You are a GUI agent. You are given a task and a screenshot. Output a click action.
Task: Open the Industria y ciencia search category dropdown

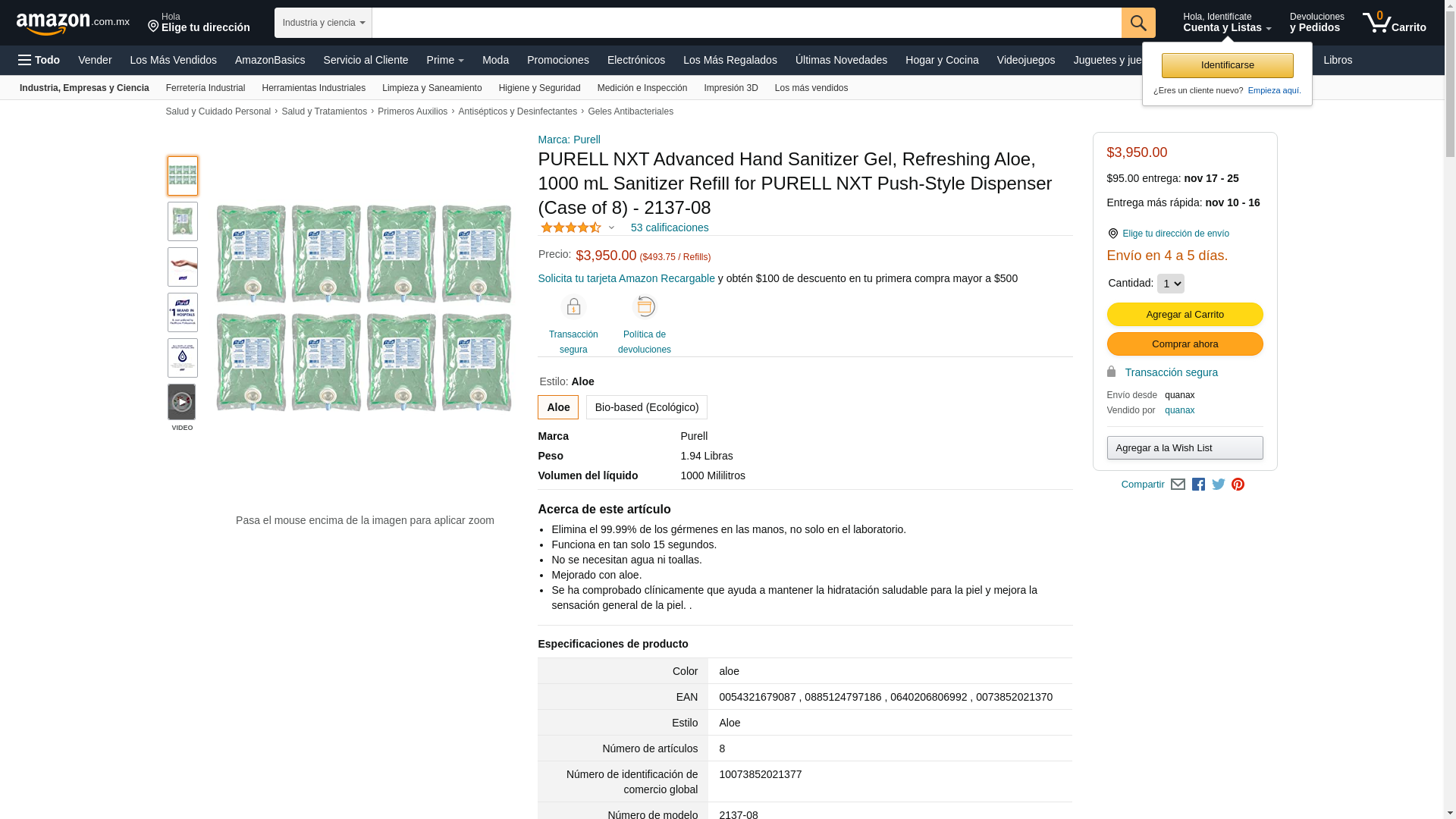tap(323, 23)
